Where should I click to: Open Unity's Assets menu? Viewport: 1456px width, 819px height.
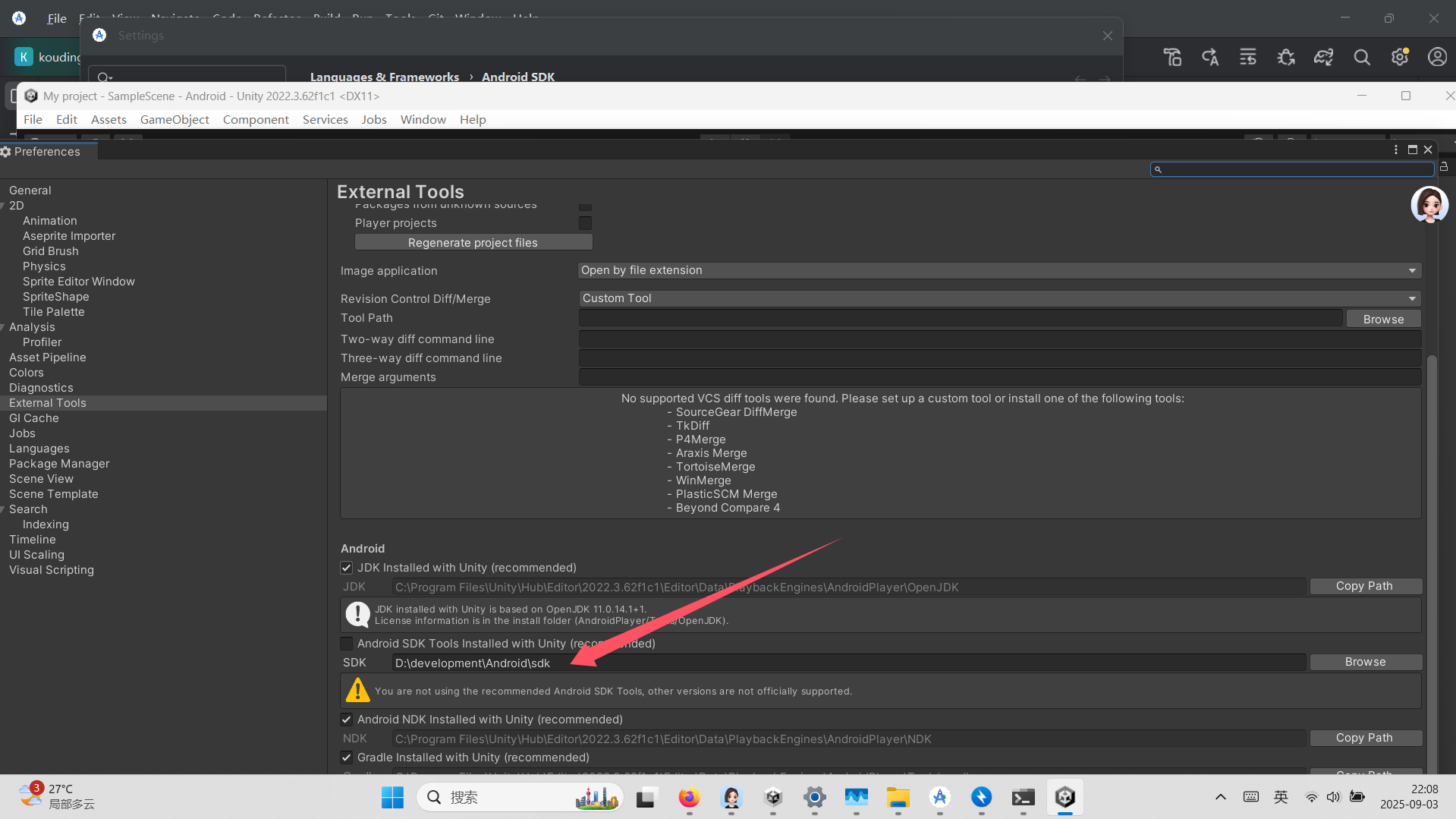click(x=108, y=119)
